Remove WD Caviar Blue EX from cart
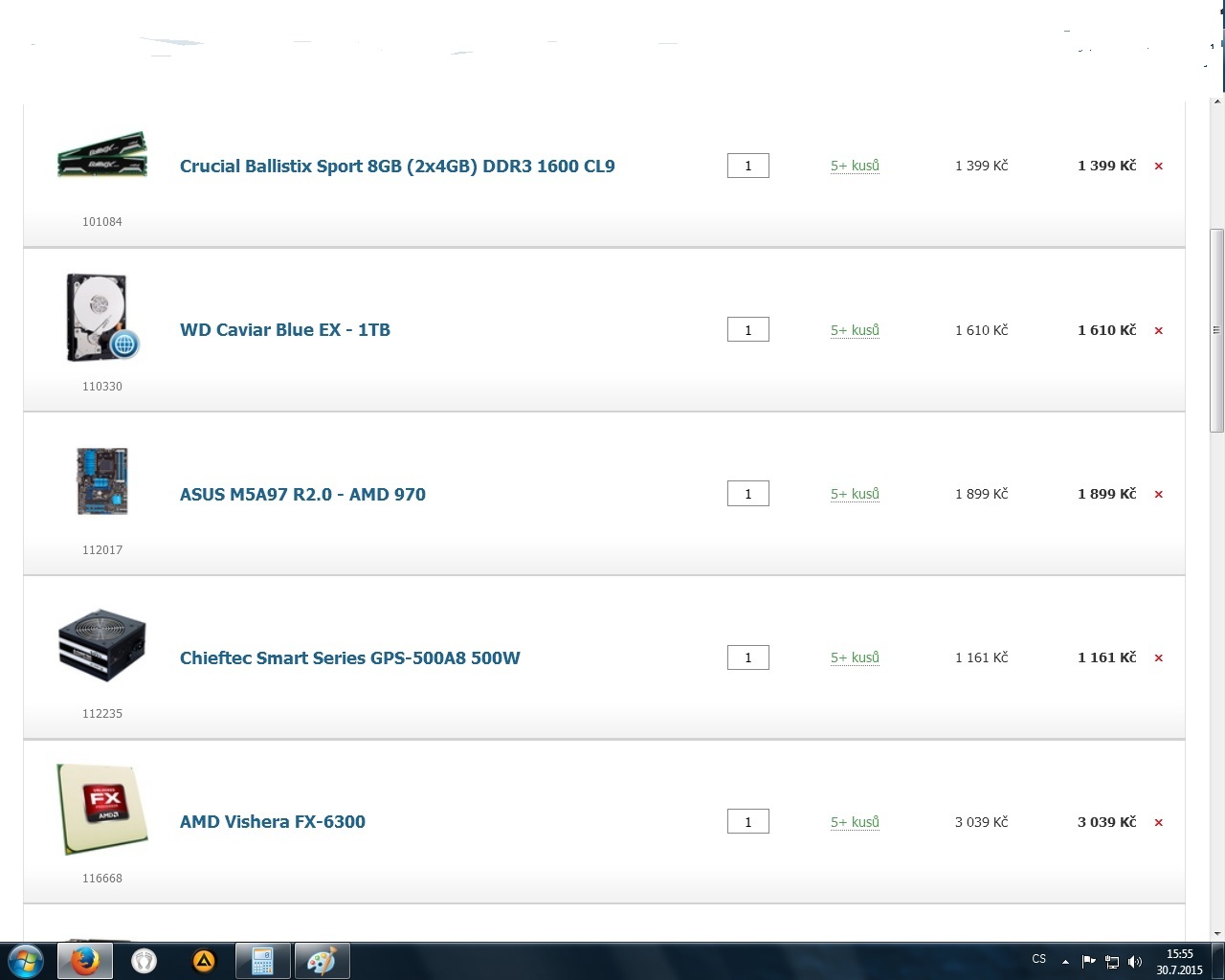 [x=1158, y=331]
